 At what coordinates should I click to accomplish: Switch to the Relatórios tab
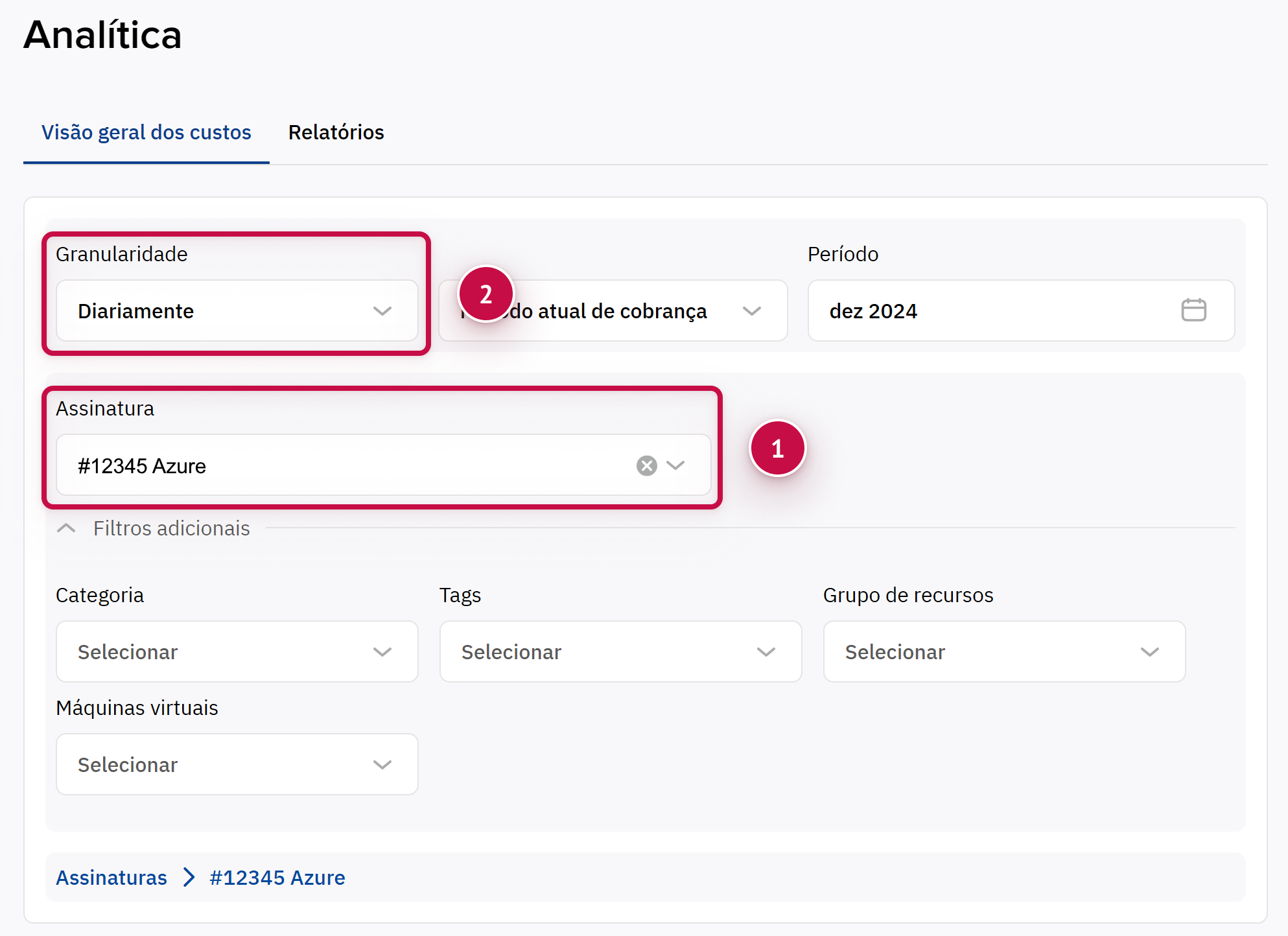[336, 132]
